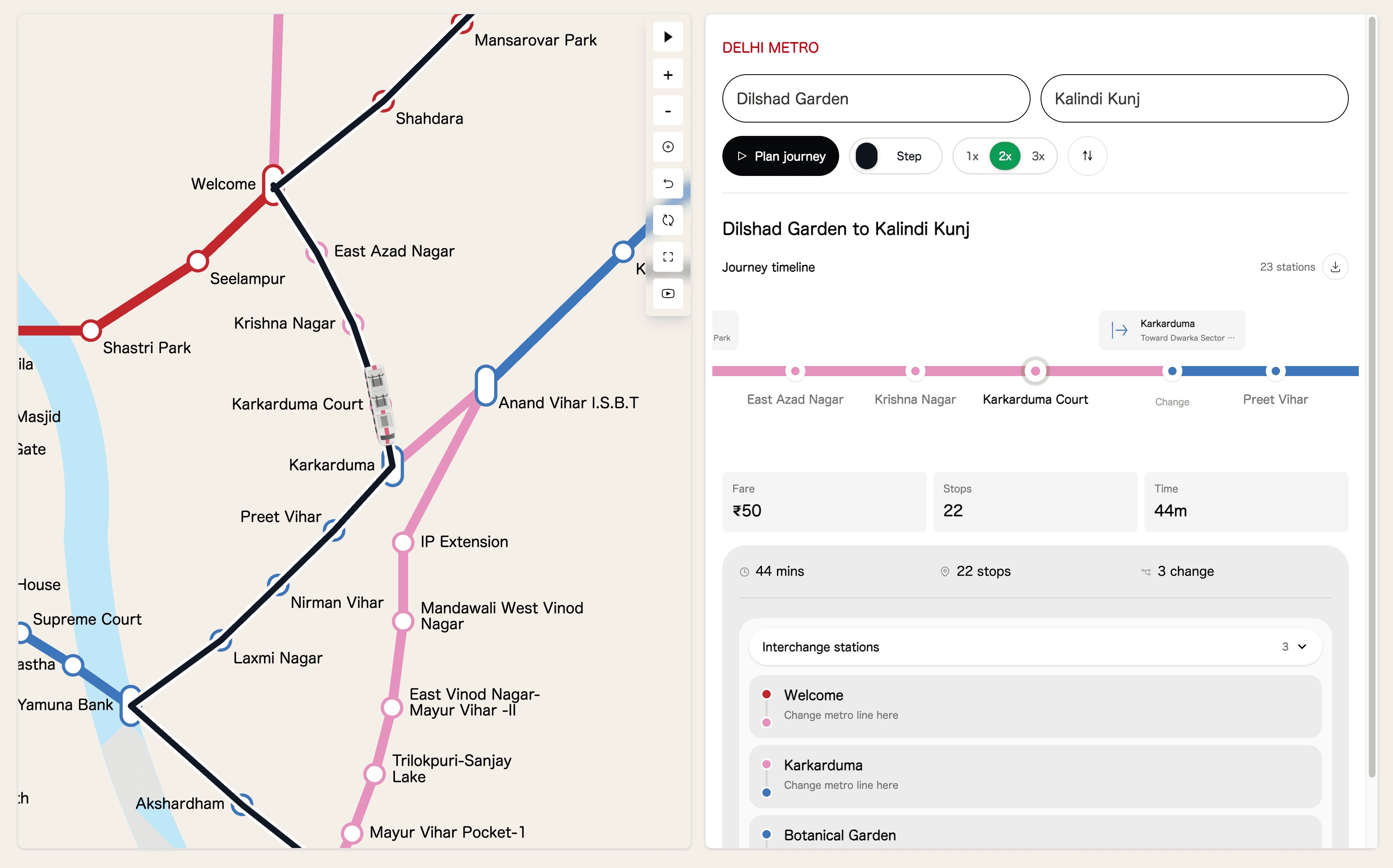Open the Karkarduma interchange station card
1393x868 pixels.
[1035, 777]
